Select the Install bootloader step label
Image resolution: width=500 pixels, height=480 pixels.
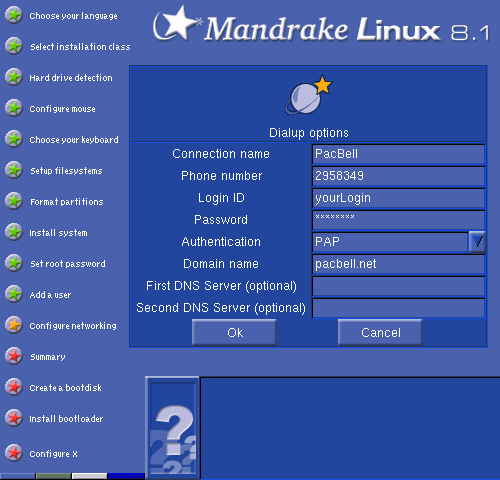click(x=66, y=419)
